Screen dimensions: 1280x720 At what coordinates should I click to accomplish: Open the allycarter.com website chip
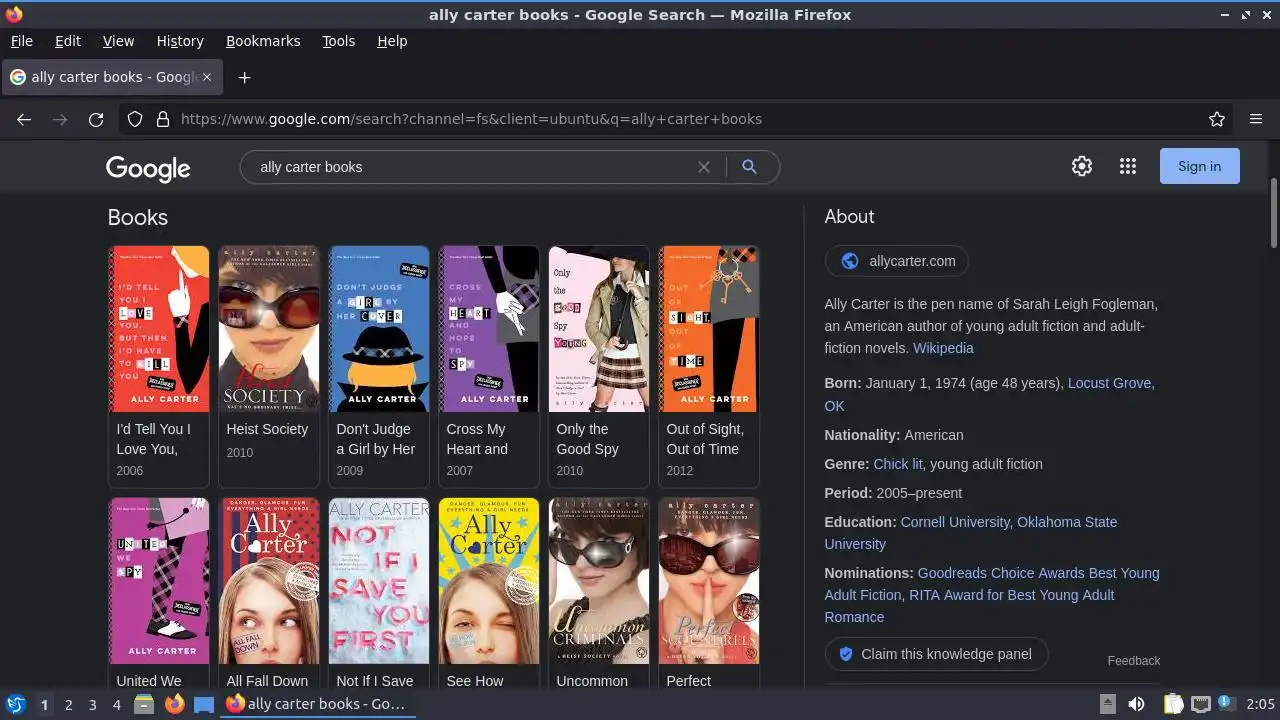tap(897, 261)
